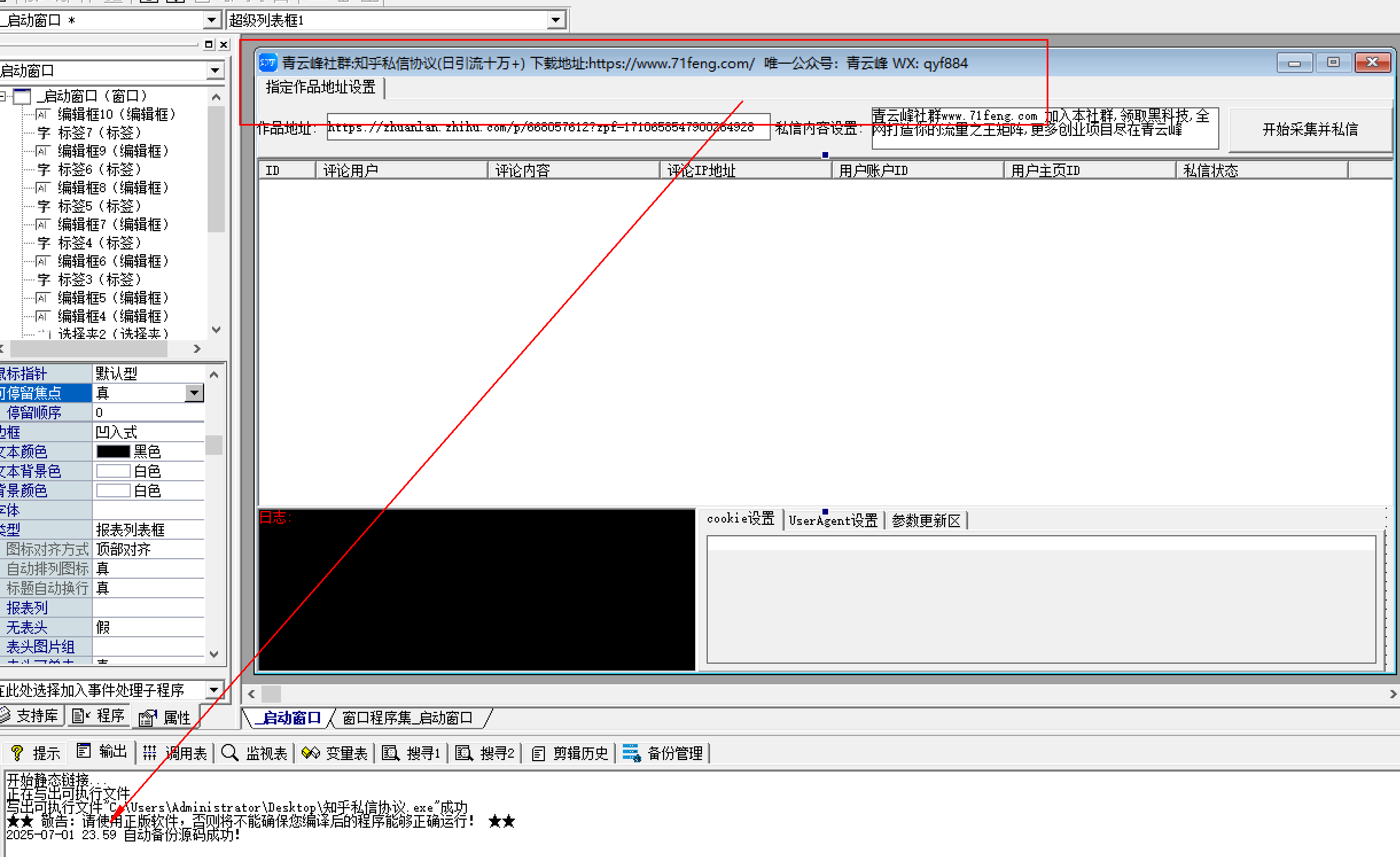Click the 监视表 magnifier icon

(x=229, y=753)
